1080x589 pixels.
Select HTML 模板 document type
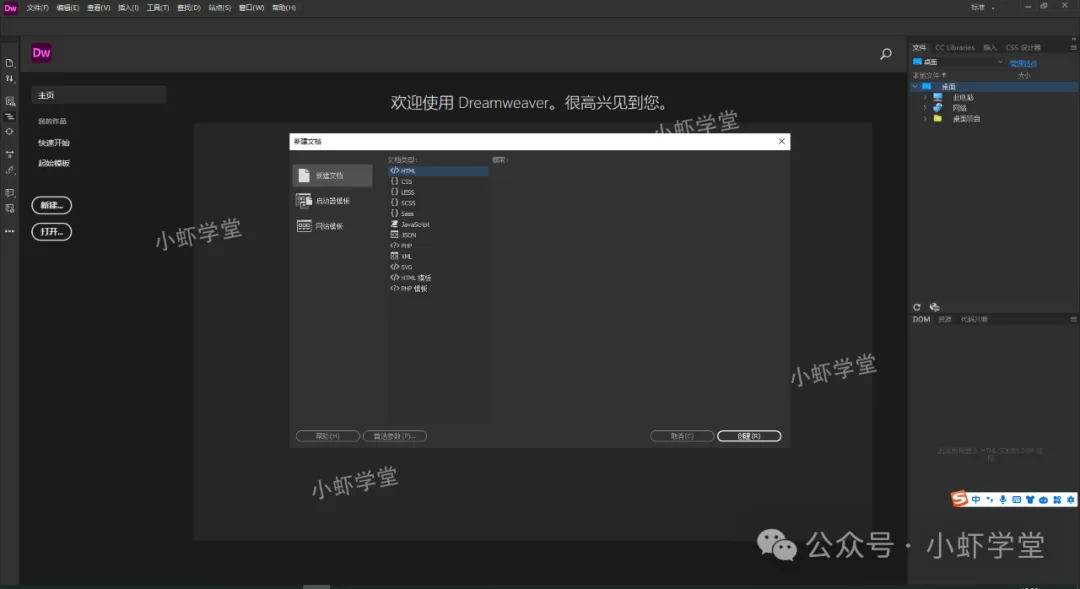pos(438,278)
